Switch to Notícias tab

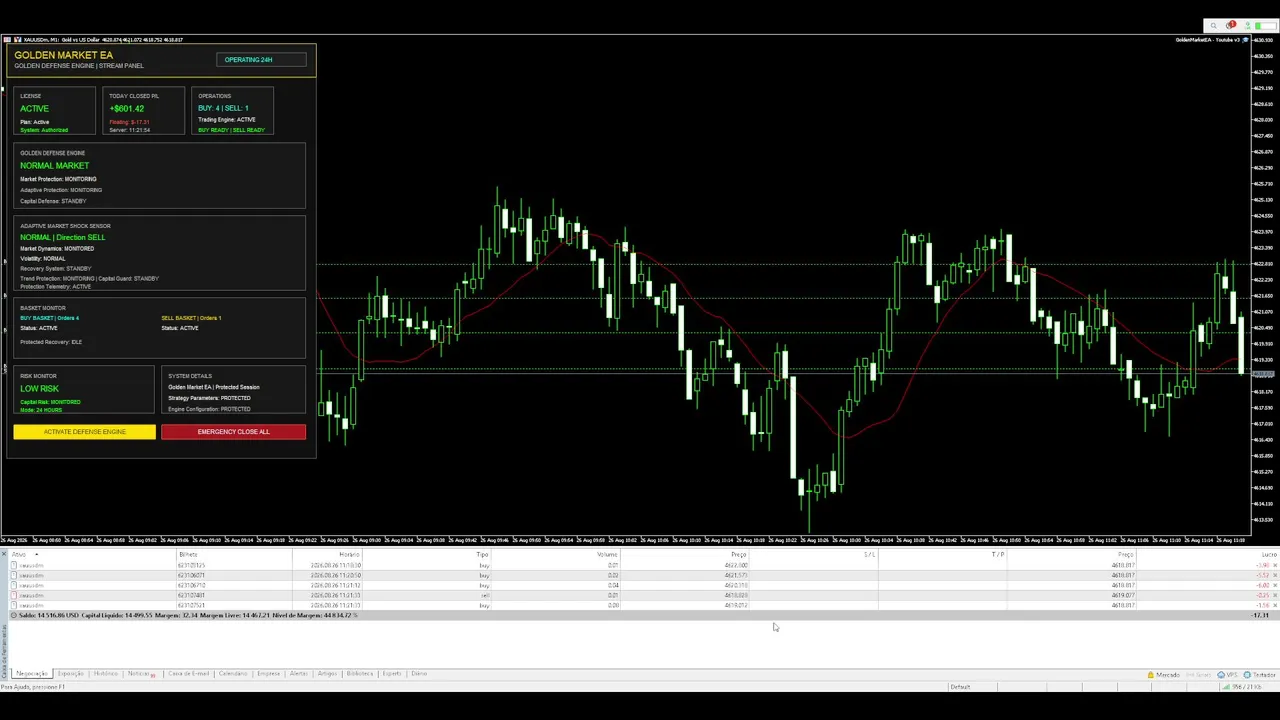click(x=141, y=674)
